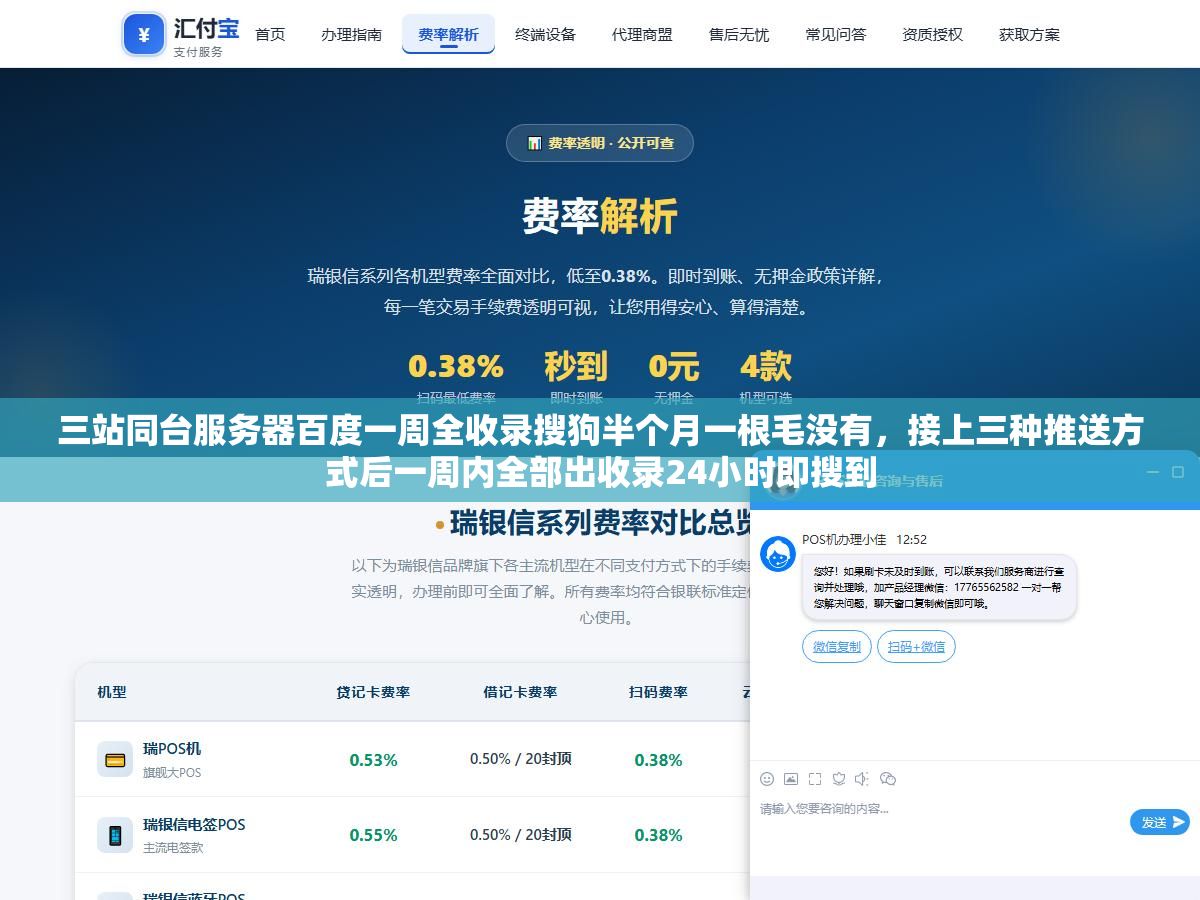Image resolution: width=1200 pixels, height=900 pixels.
Task: Click the 4款 model count statistic
Action: click(x=766, y=366)
